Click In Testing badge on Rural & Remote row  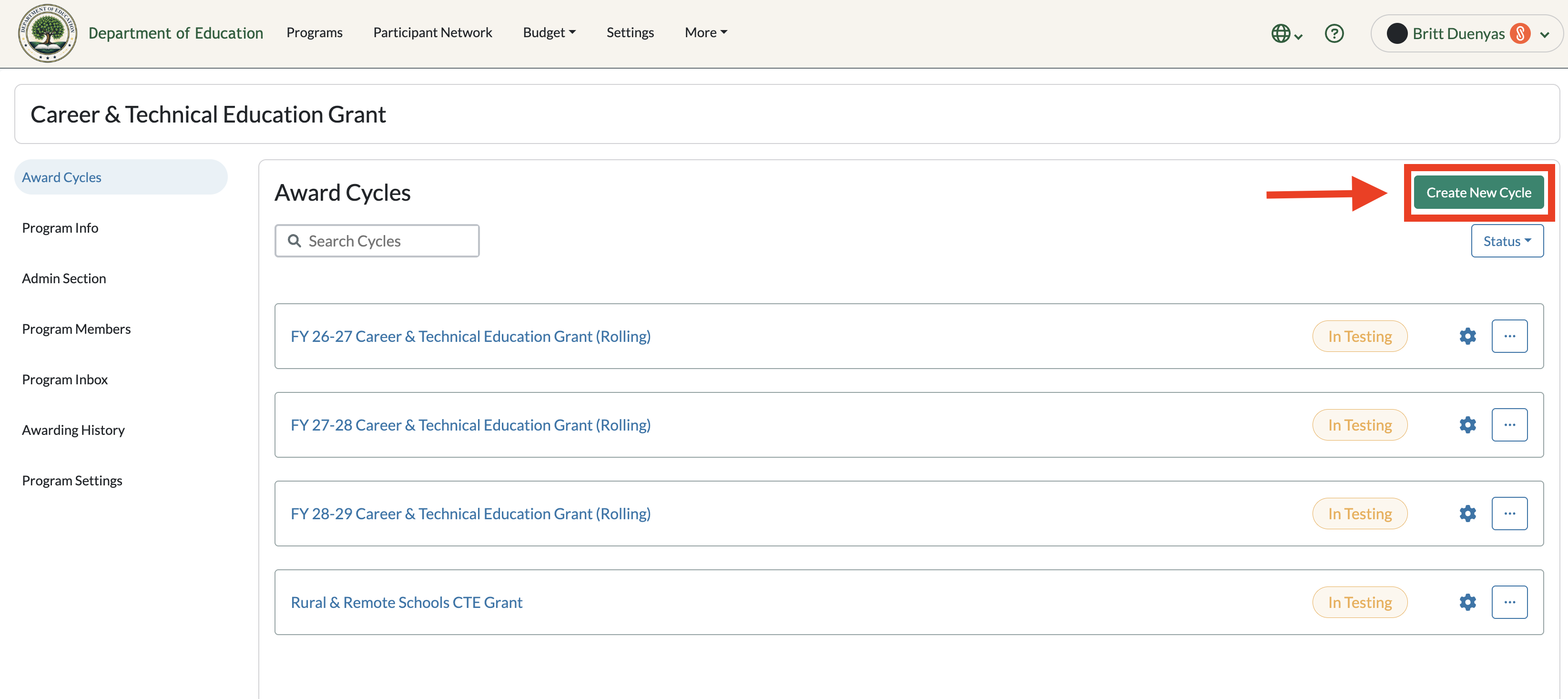[1360, 603]
